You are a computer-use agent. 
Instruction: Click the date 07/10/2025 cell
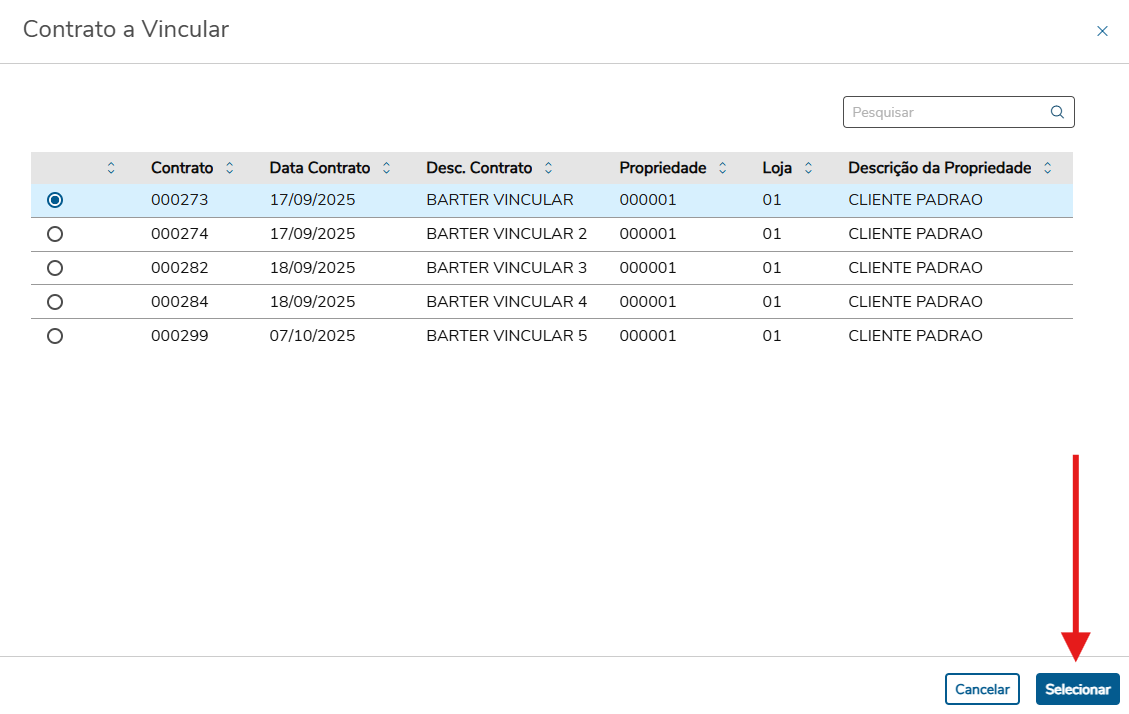[312, 335]
